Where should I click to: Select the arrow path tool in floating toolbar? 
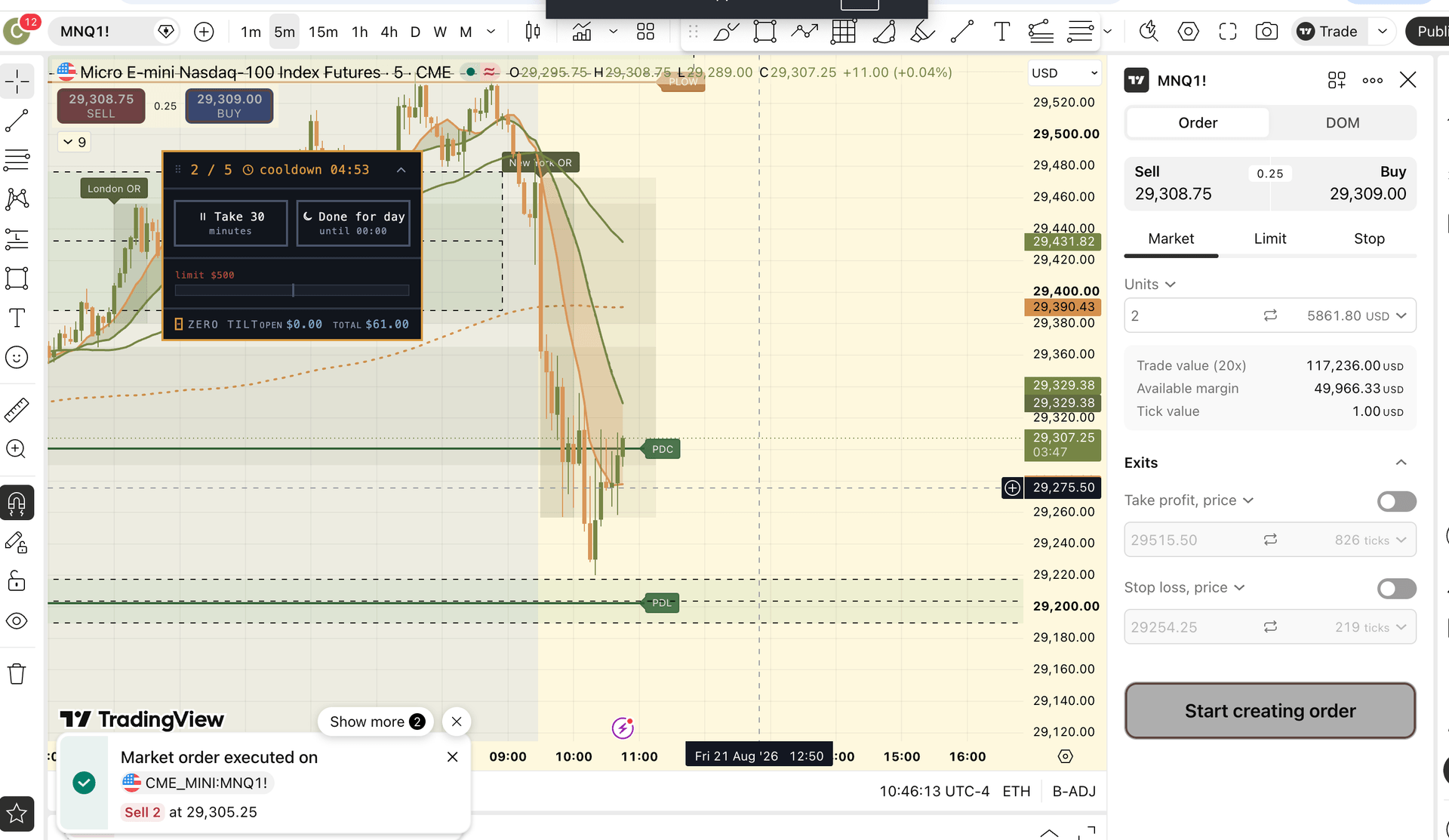(x=804, y=32)
